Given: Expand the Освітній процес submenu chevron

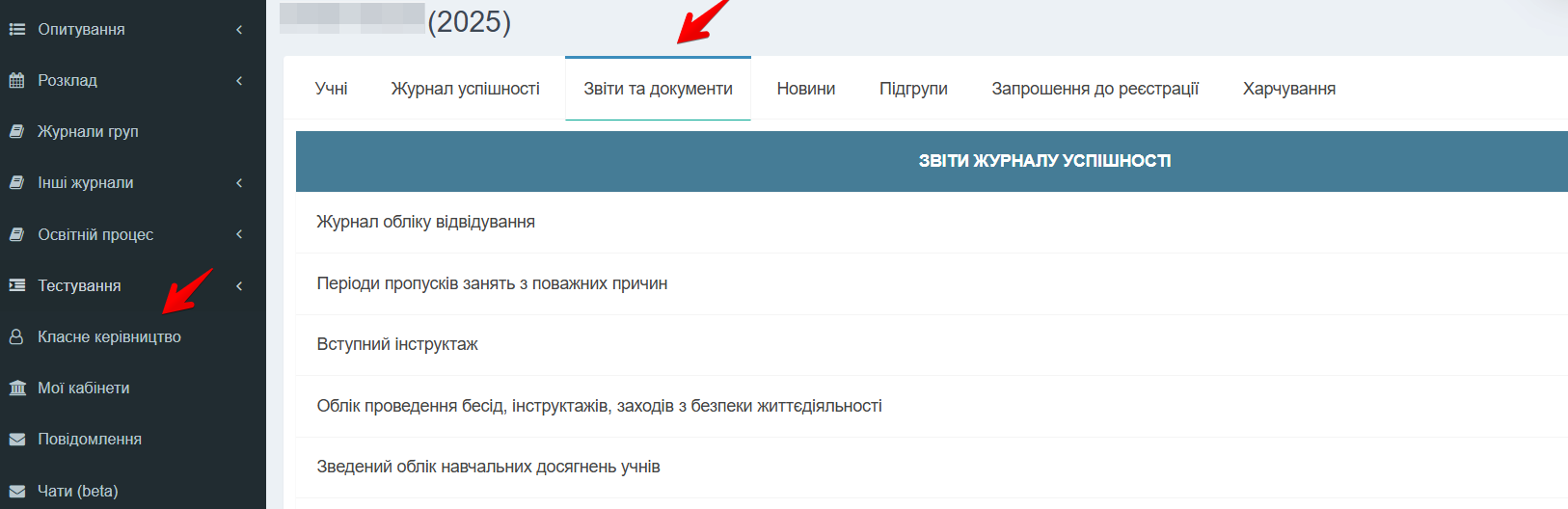Looking at the screenshot, I should 239,234.
